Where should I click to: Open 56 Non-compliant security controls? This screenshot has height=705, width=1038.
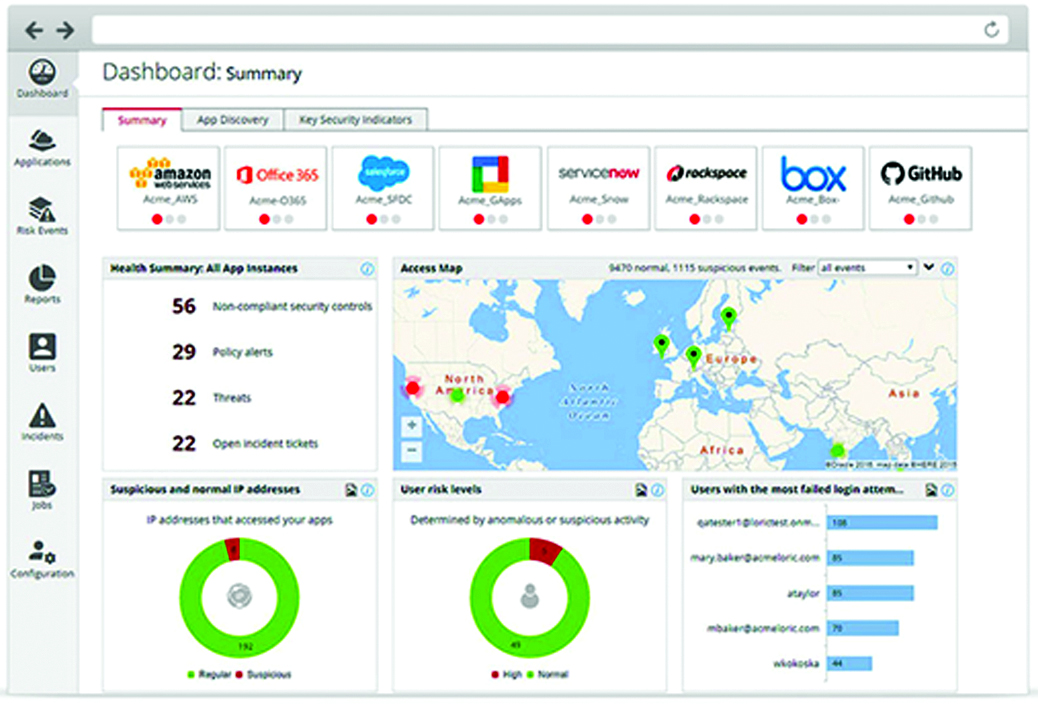[271, 306]
